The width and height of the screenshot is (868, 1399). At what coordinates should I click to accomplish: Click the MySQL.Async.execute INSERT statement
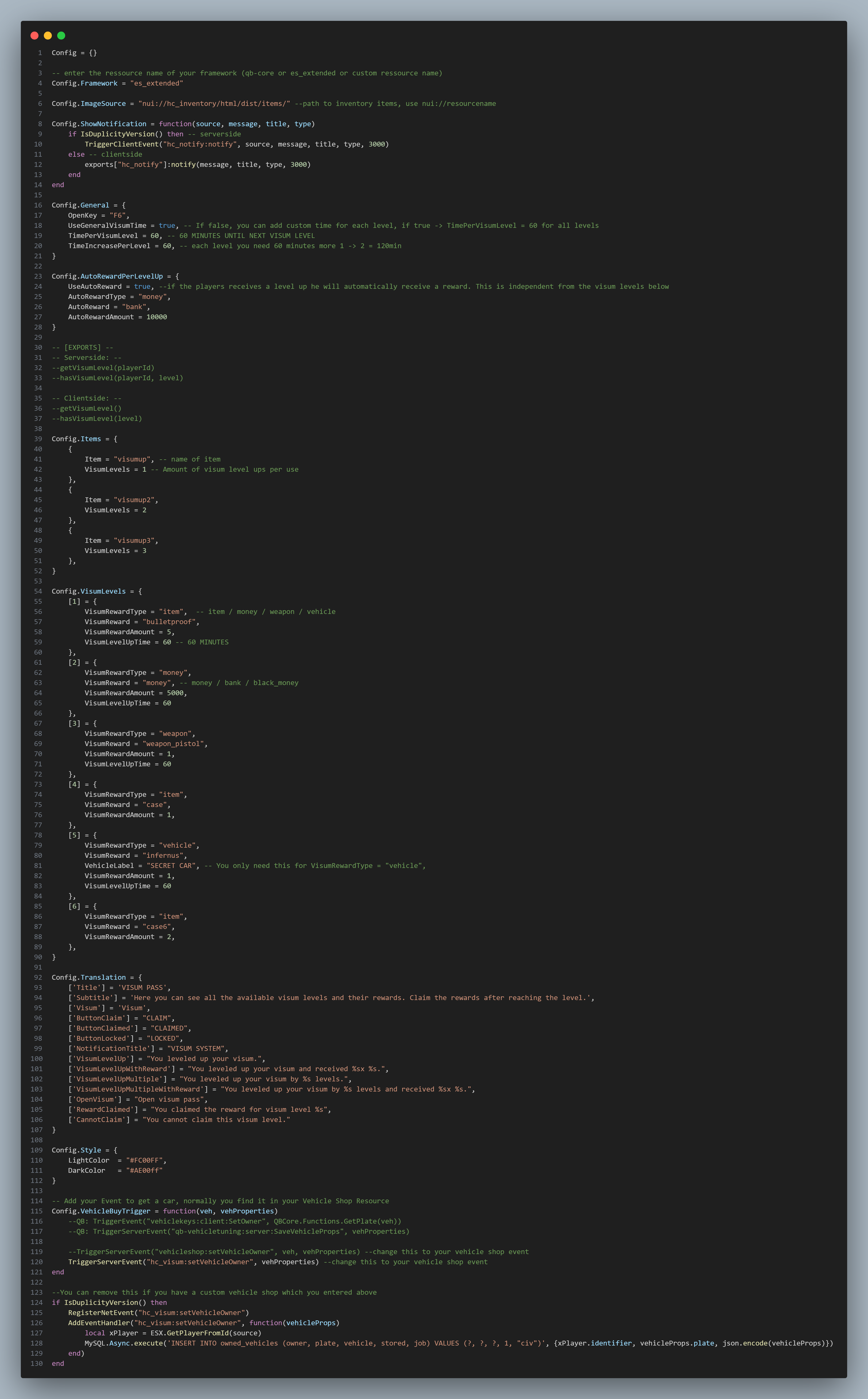pyautogui.click(x=459, y=1343)
